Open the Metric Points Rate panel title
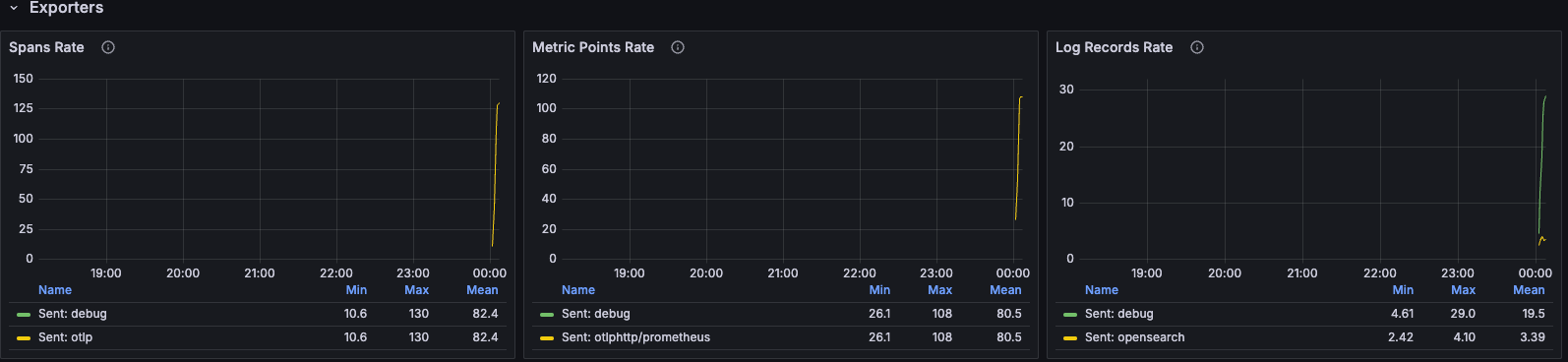The width and height of the screenshot is (1568, 362). 593,47
